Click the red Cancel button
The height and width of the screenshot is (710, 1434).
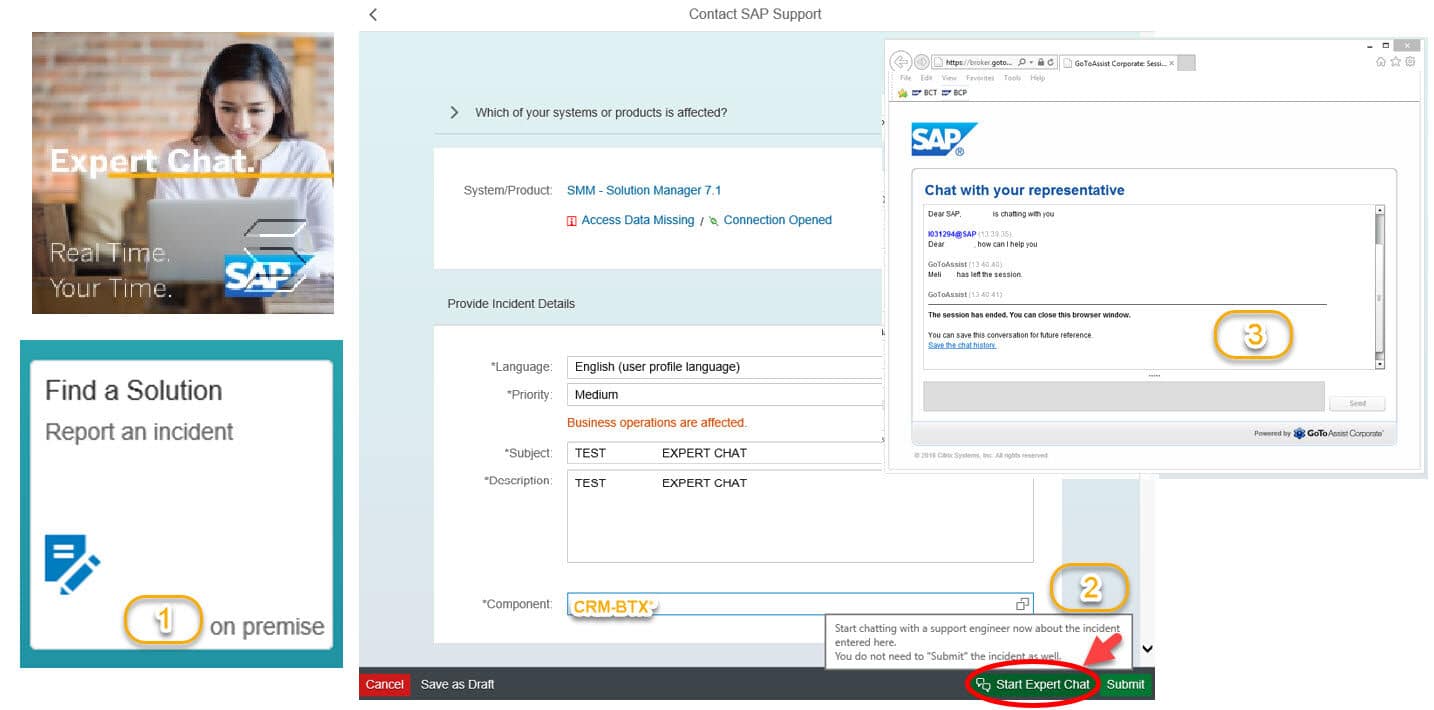pos(384,684)
